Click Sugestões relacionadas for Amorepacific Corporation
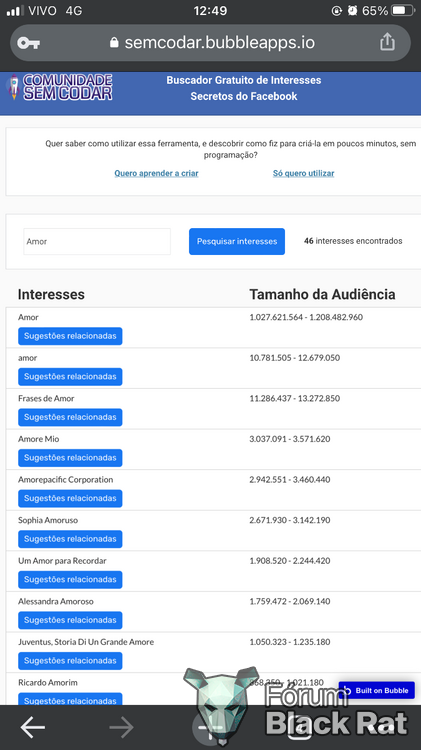This screenshot has width=421, height=750. (x=70, y=498)
